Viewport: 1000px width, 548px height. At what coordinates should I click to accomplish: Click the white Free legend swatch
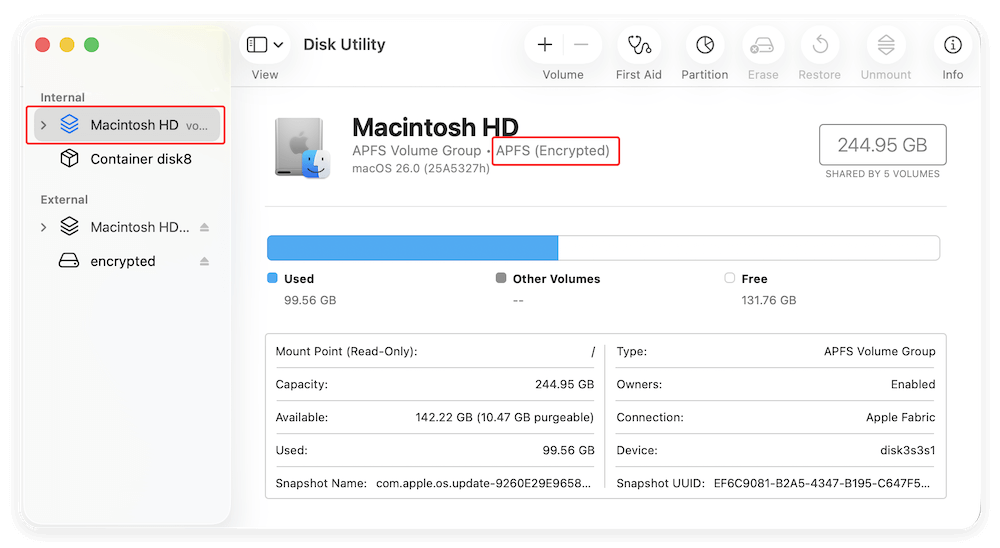[x=730, y=278]
